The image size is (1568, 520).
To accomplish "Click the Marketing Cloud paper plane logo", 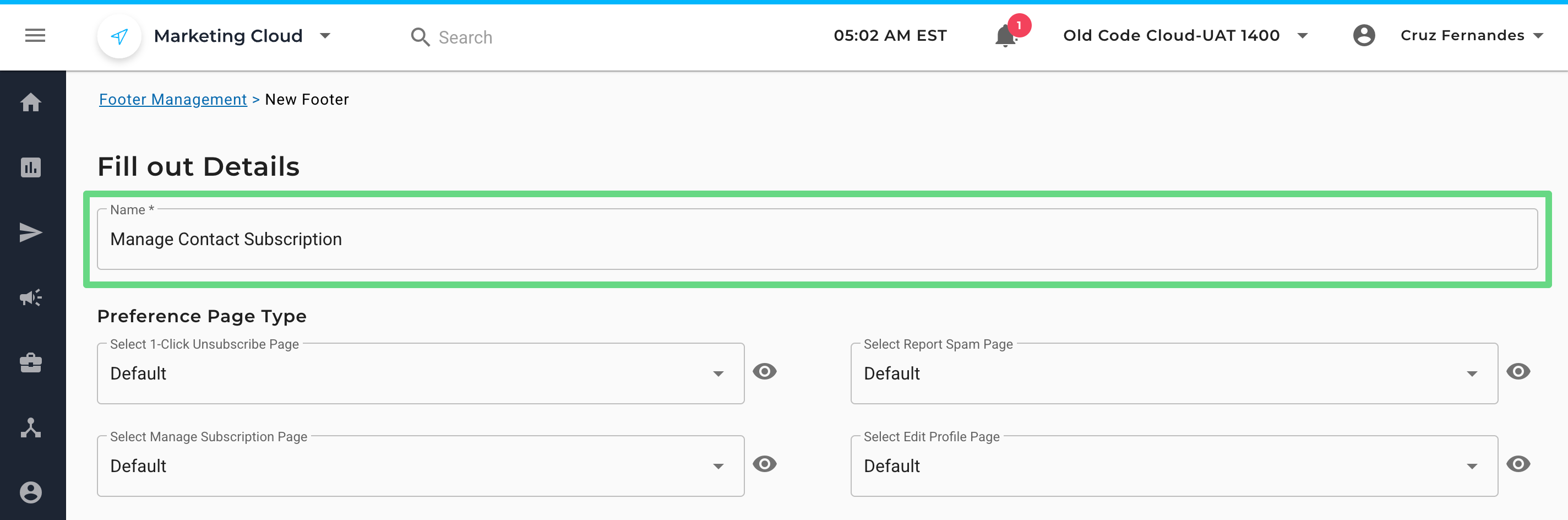I will coord(119,36).
